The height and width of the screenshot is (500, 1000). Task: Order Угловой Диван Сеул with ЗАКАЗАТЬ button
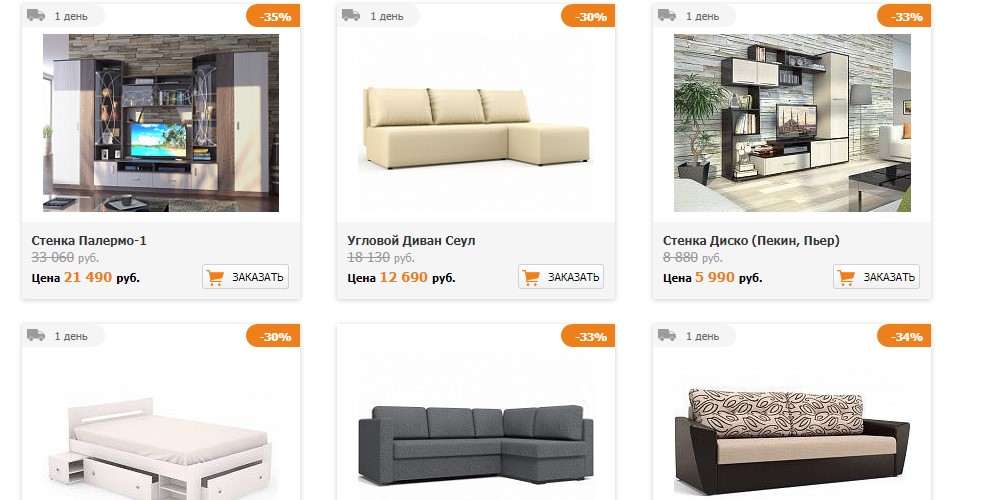(x=561, y=277)
